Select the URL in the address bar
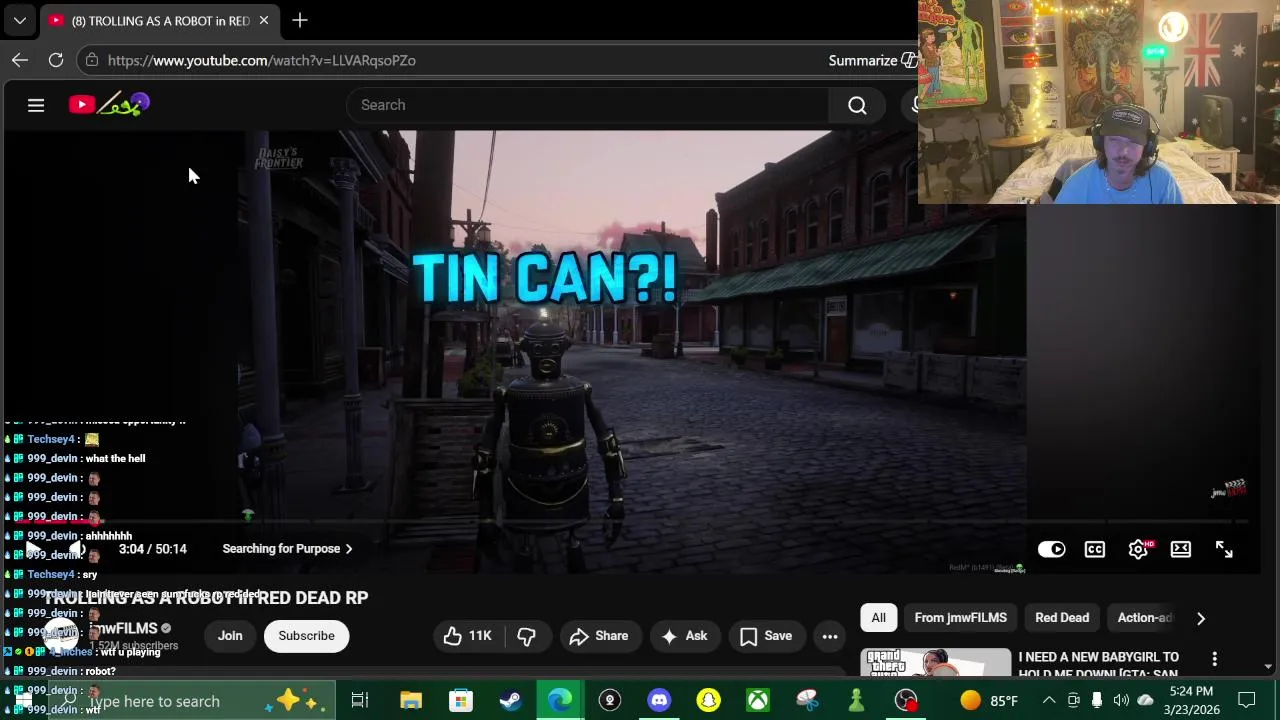Screen dimensions: 1280x720 click(262, 60)
